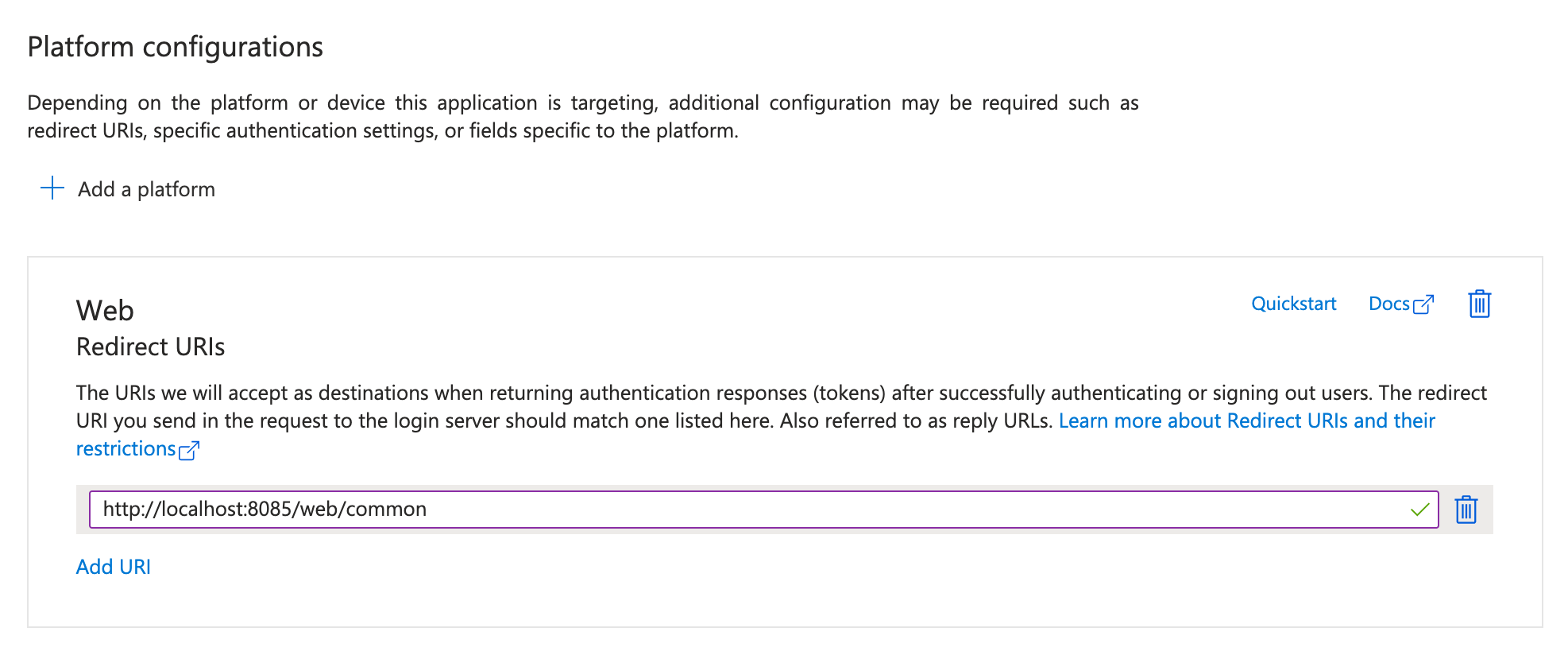Open the Learn more about Redirect URIs link
This screenshot has height=655, width=1568.
click(1246, 421)
